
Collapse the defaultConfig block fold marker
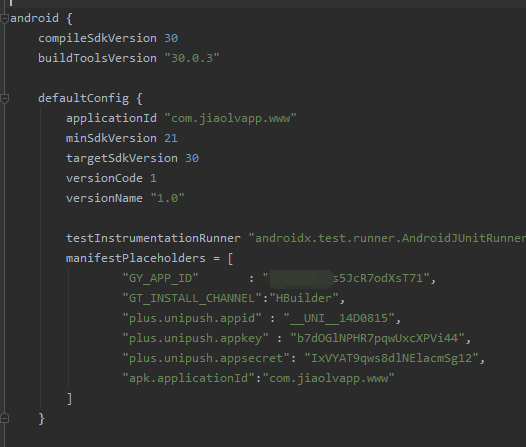[x=4, y=99]
